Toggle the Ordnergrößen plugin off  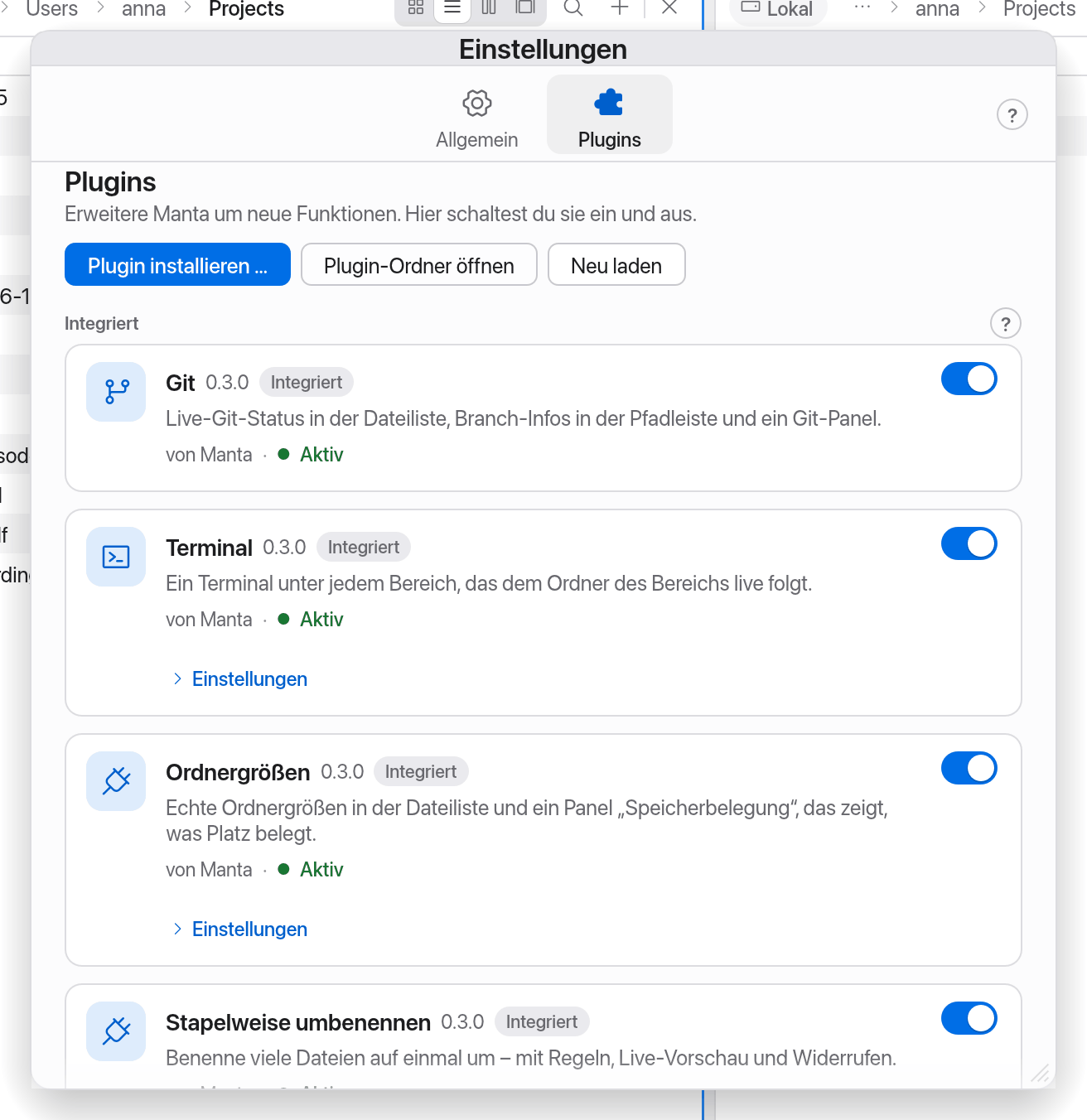coord(969,768)
